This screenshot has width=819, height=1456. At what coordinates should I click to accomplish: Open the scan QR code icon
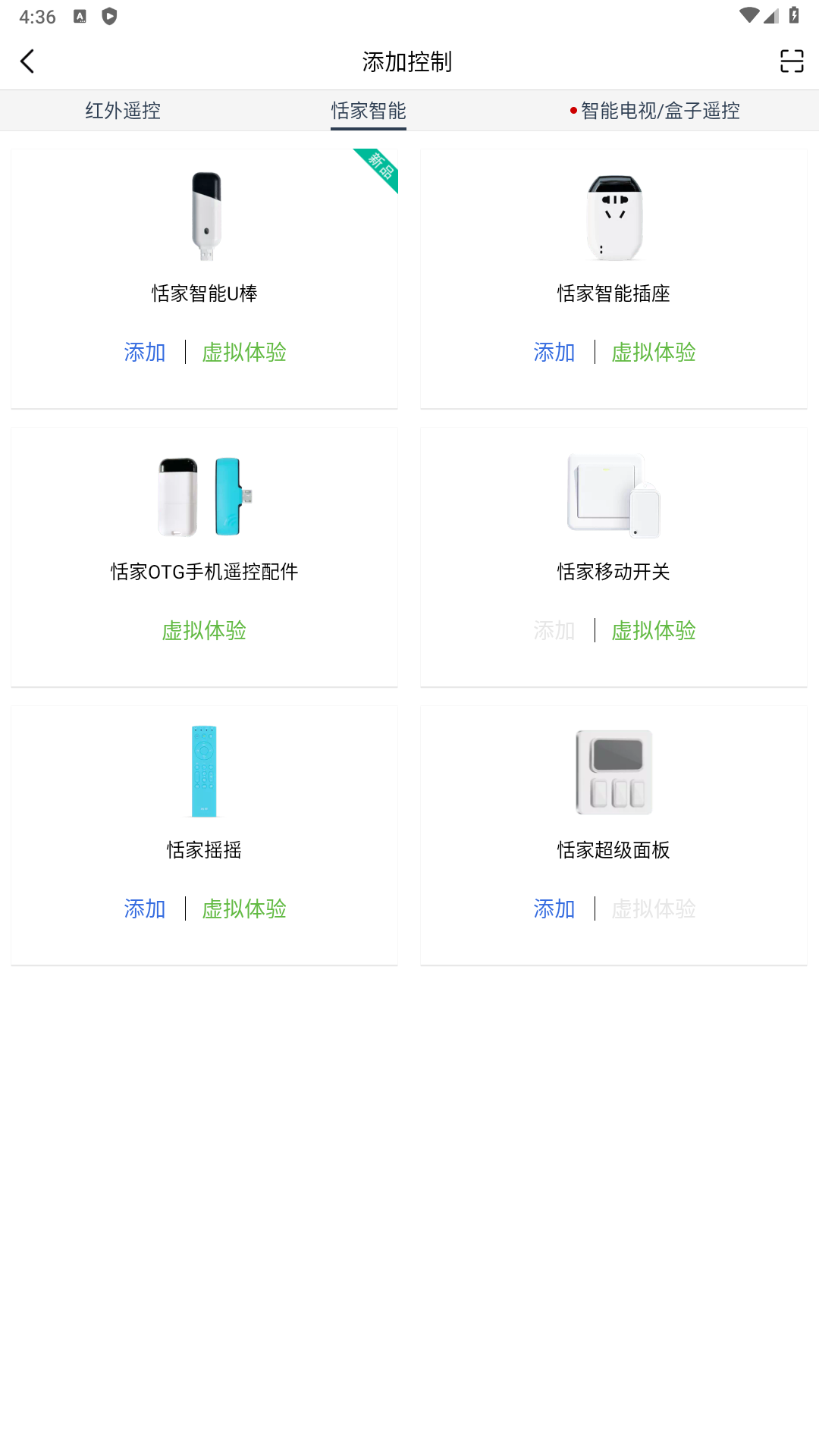pos(791,61)
